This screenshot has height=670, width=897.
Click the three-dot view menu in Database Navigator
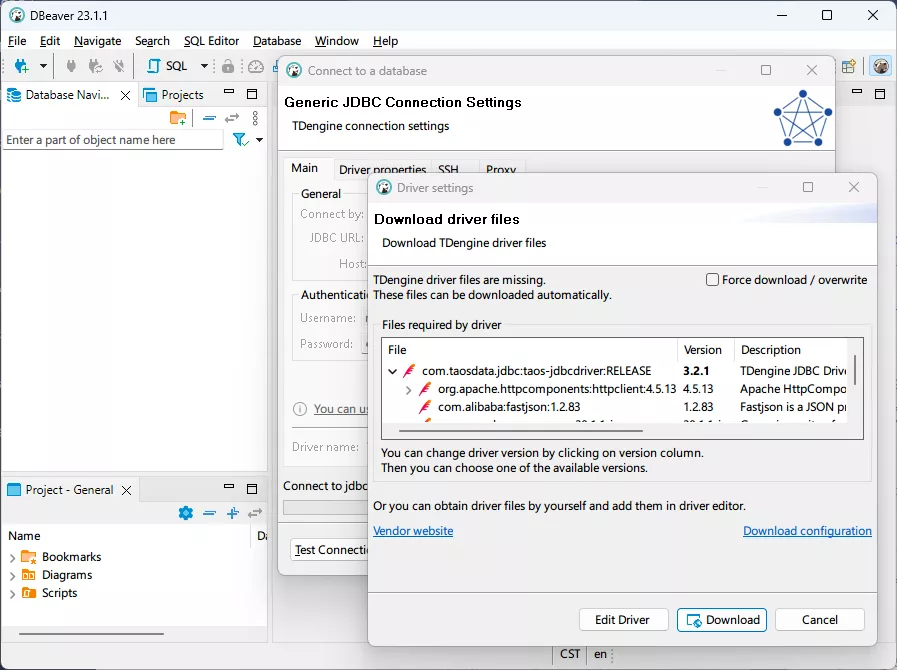click(x=255, y=118)
